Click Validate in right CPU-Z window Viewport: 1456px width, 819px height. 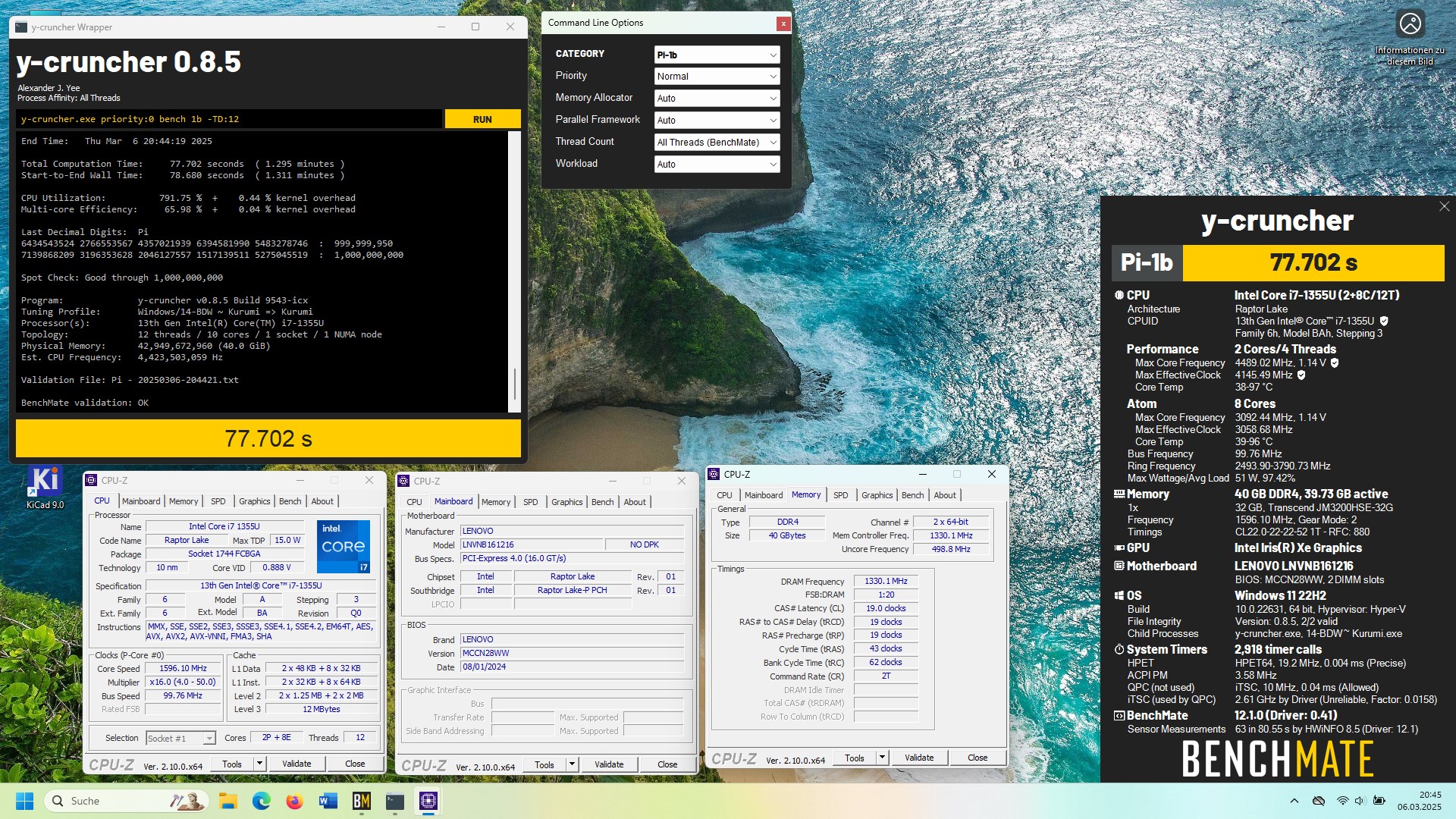pos(919,758)
